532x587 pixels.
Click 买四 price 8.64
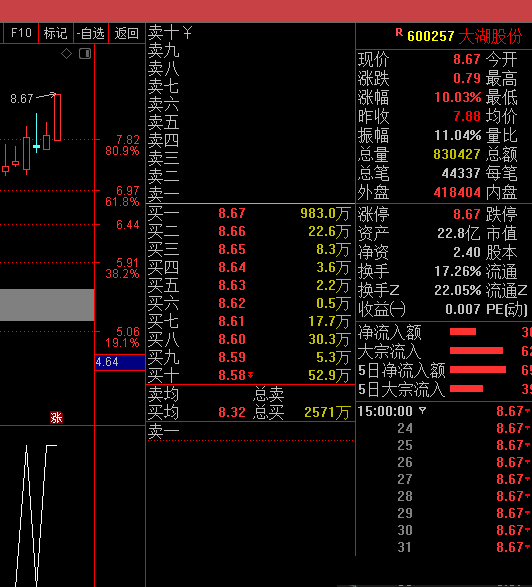click(232, 267)
